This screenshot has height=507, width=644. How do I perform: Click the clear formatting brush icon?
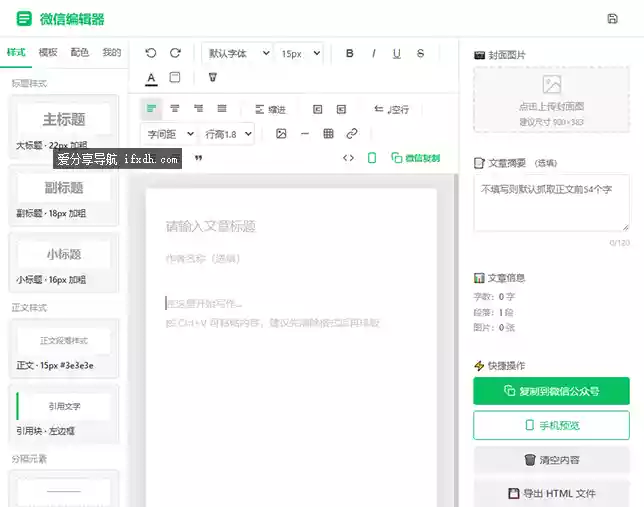pos(212,77)
